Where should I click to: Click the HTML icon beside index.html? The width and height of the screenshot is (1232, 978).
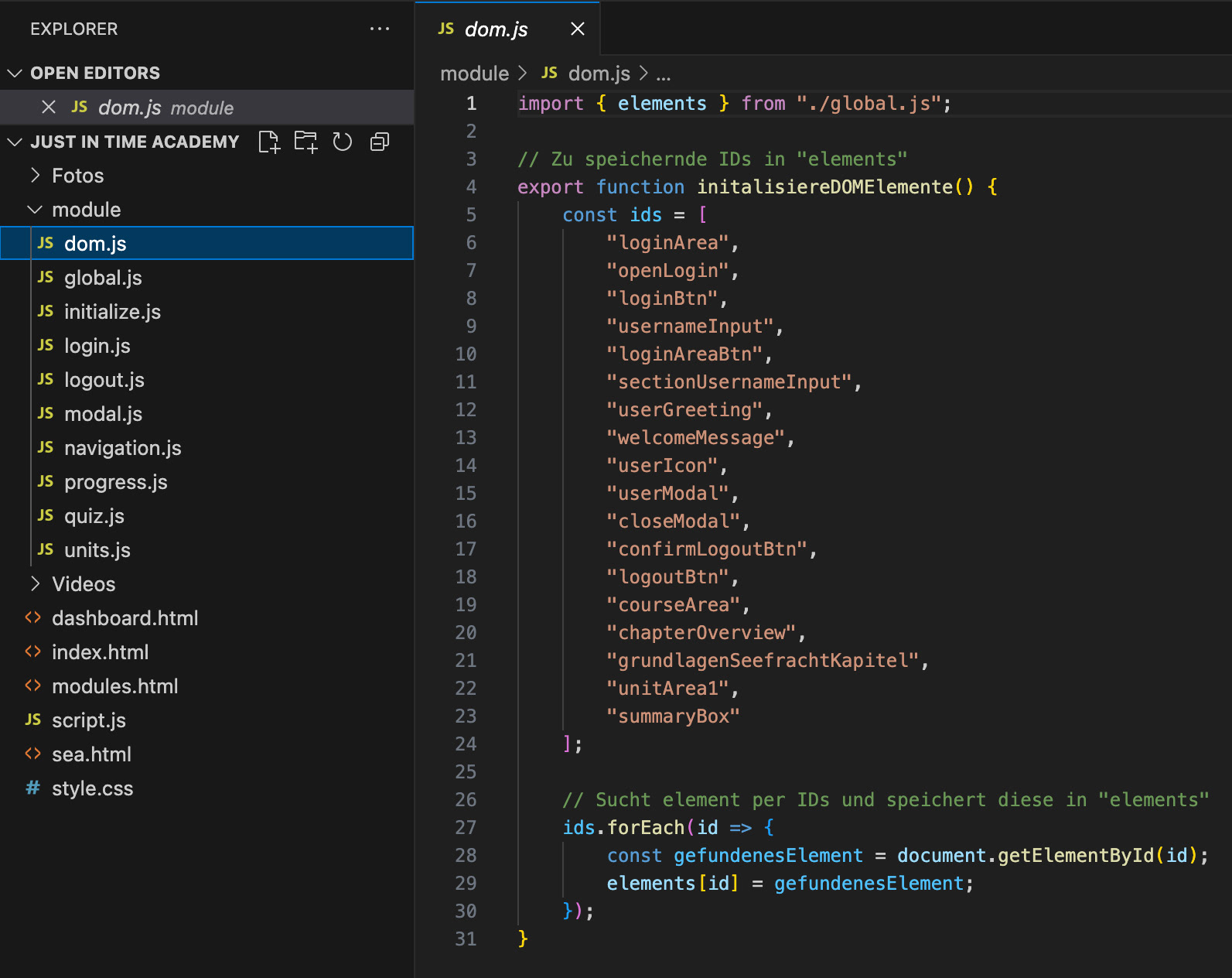coord(33,651)
